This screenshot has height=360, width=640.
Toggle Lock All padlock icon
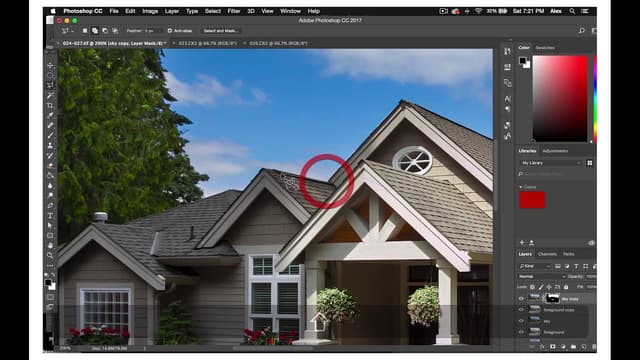(566, 287)
